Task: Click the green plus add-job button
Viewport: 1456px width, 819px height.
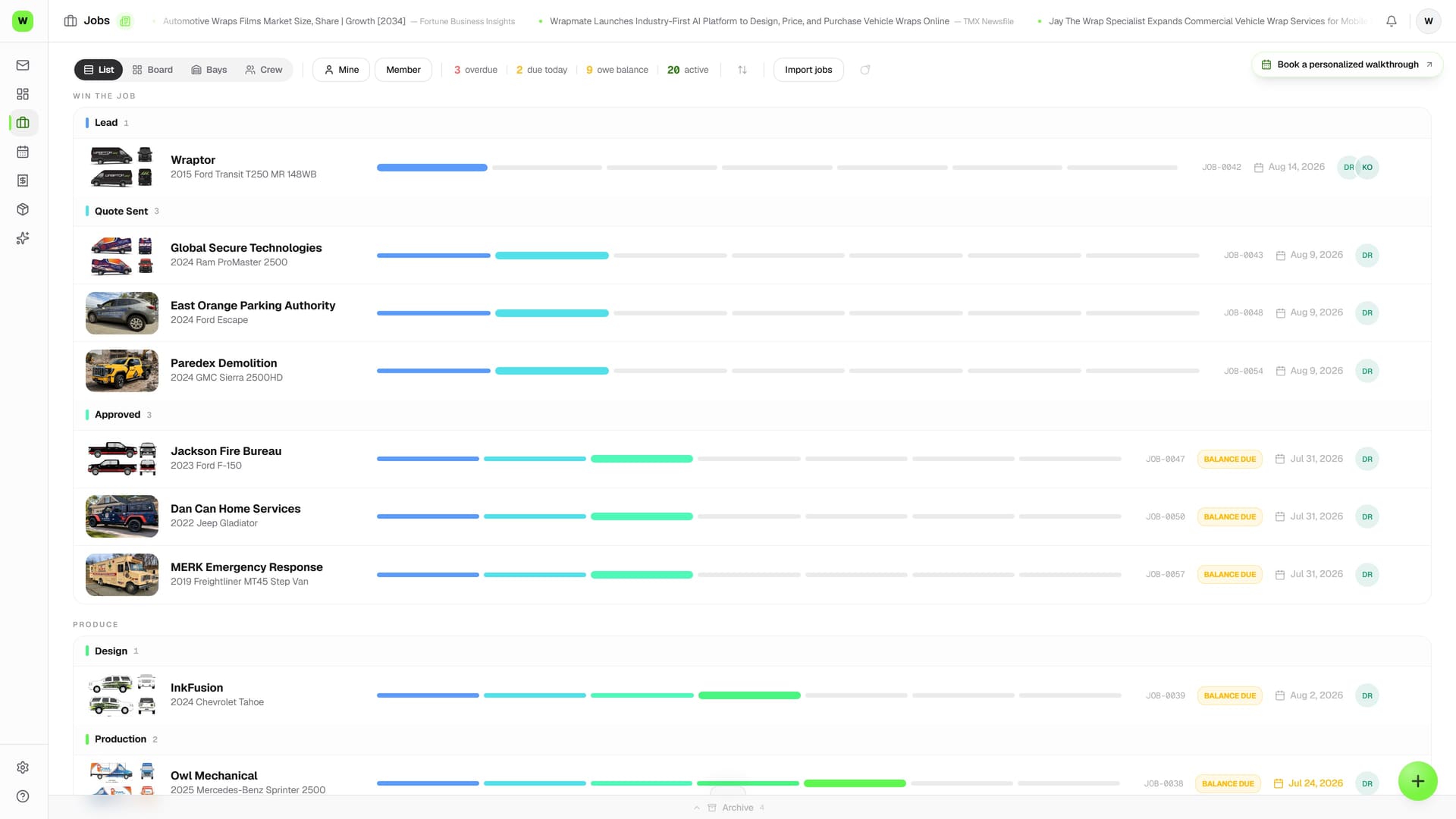Action: (1418, 781)
